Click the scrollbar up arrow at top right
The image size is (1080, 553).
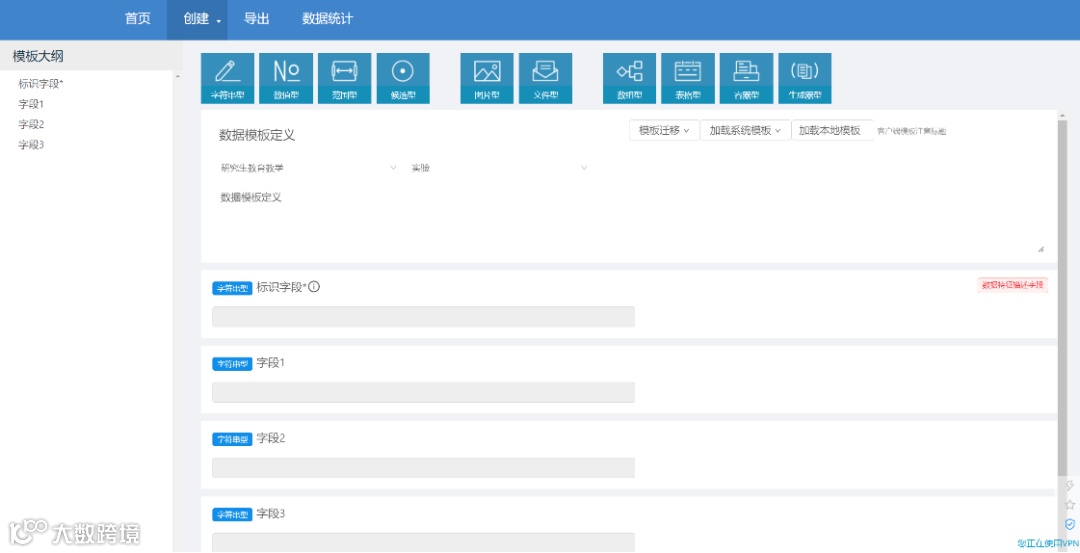[x=1061, y=115]
